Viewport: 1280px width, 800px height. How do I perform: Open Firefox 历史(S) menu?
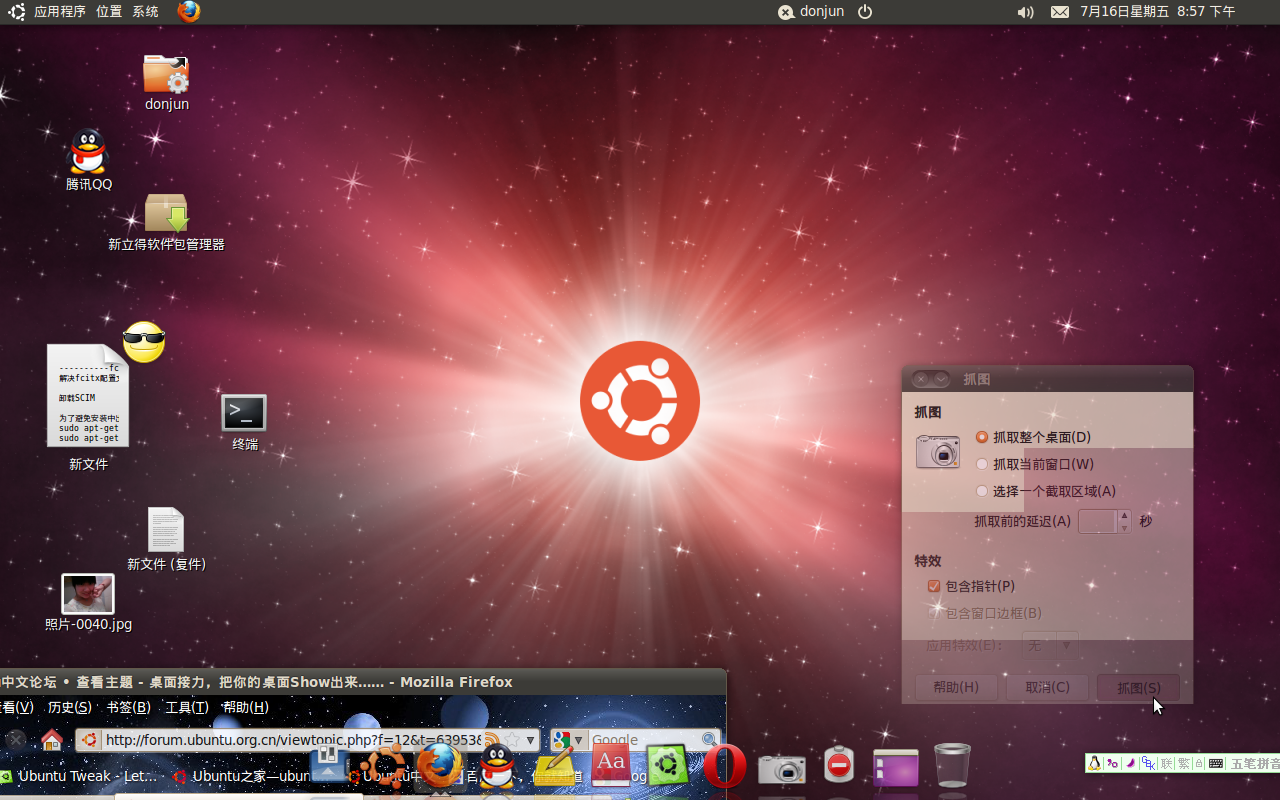(x=69, y=707)
